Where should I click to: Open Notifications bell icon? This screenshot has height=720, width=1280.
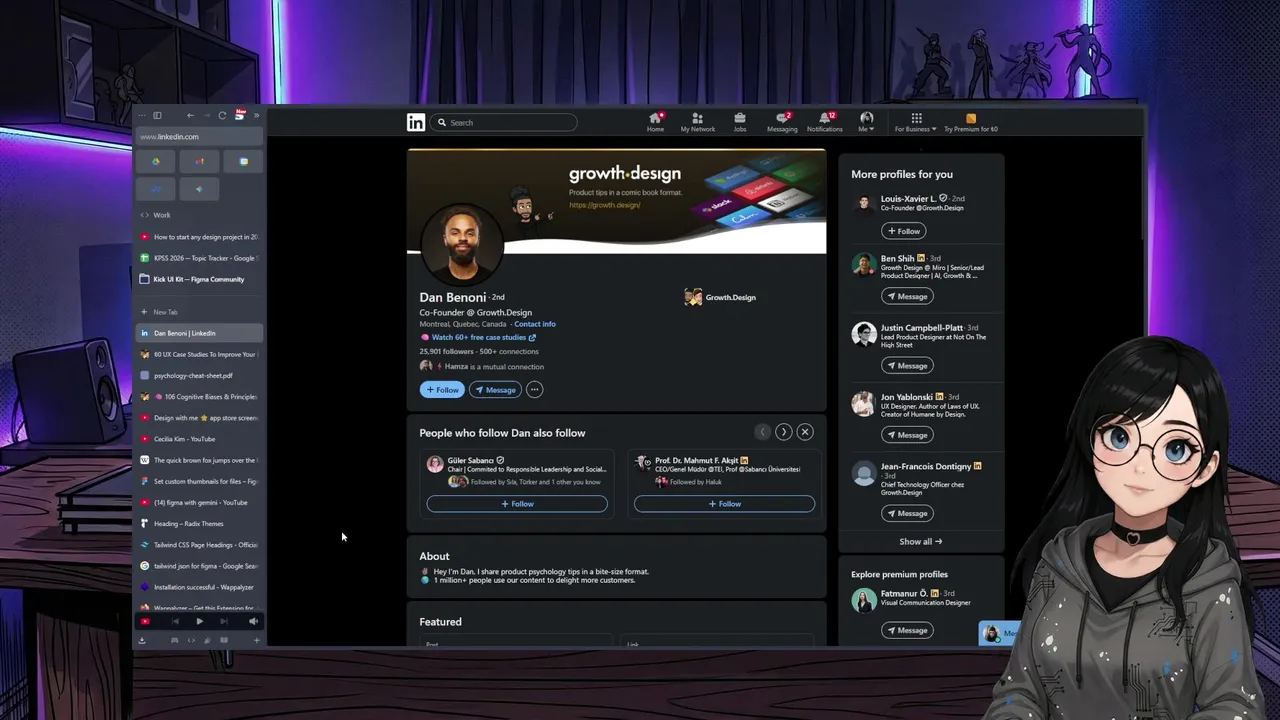point(825,118)
